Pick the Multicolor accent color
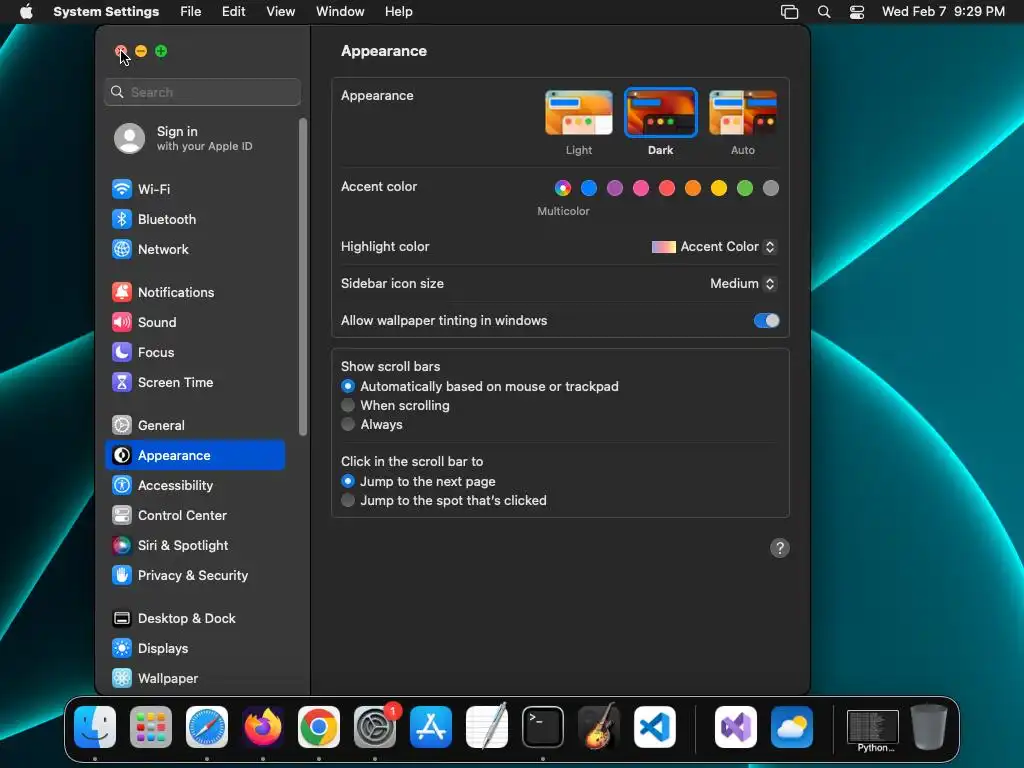Screen dimensions: 1024x768 coord(563,188)
